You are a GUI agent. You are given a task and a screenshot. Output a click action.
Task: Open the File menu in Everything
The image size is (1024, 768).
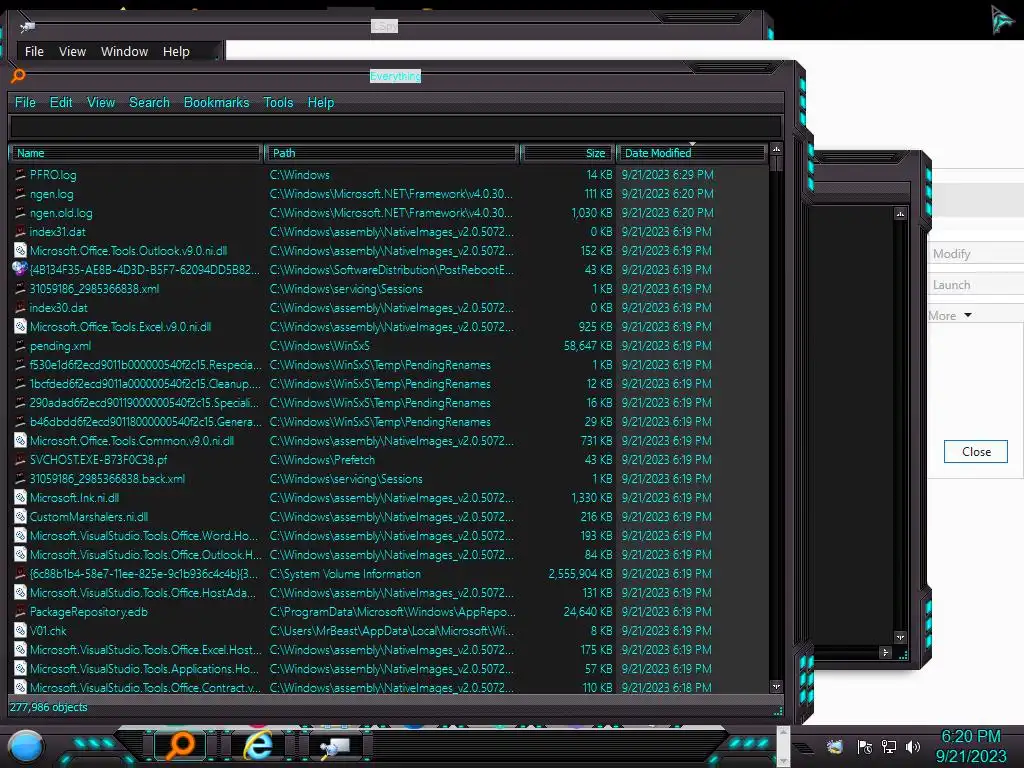25,103
